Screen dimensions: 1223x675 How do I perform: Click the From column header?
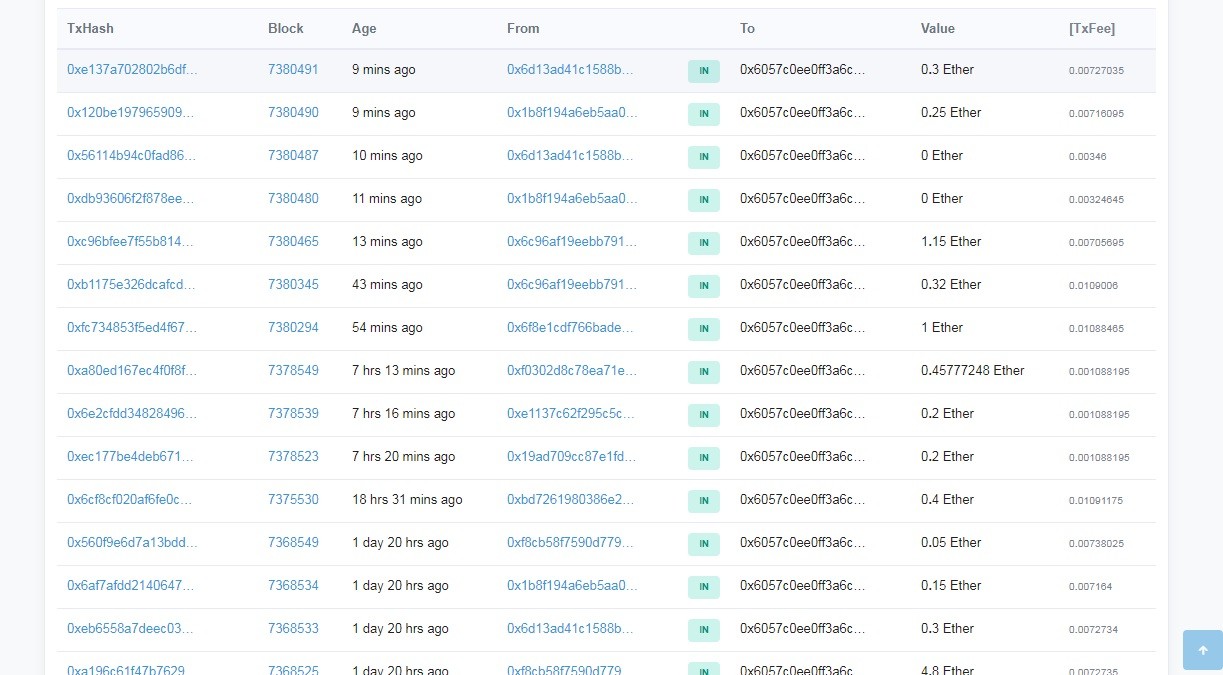(523, 29)
